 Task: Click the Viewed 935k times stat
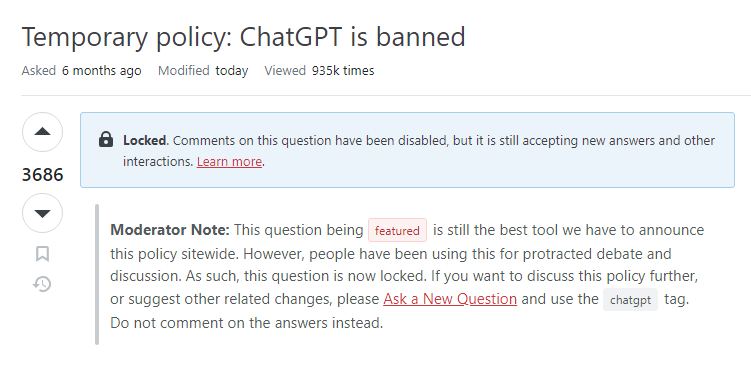[319, 71]
